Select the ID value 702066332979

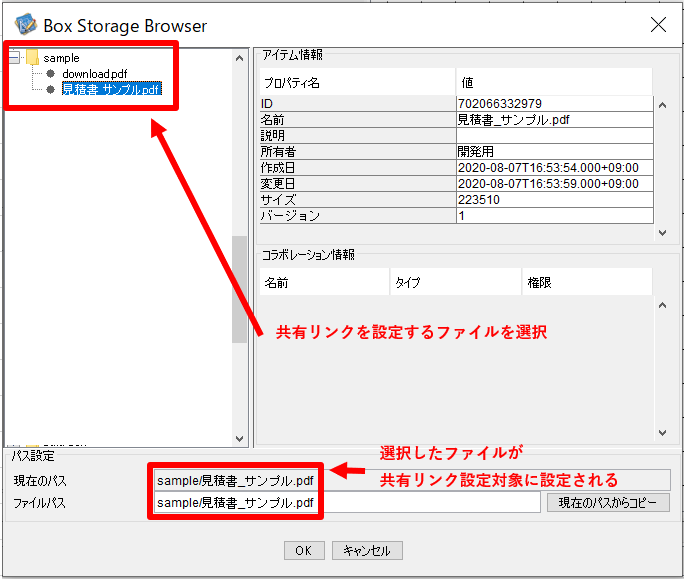[554, 103]
